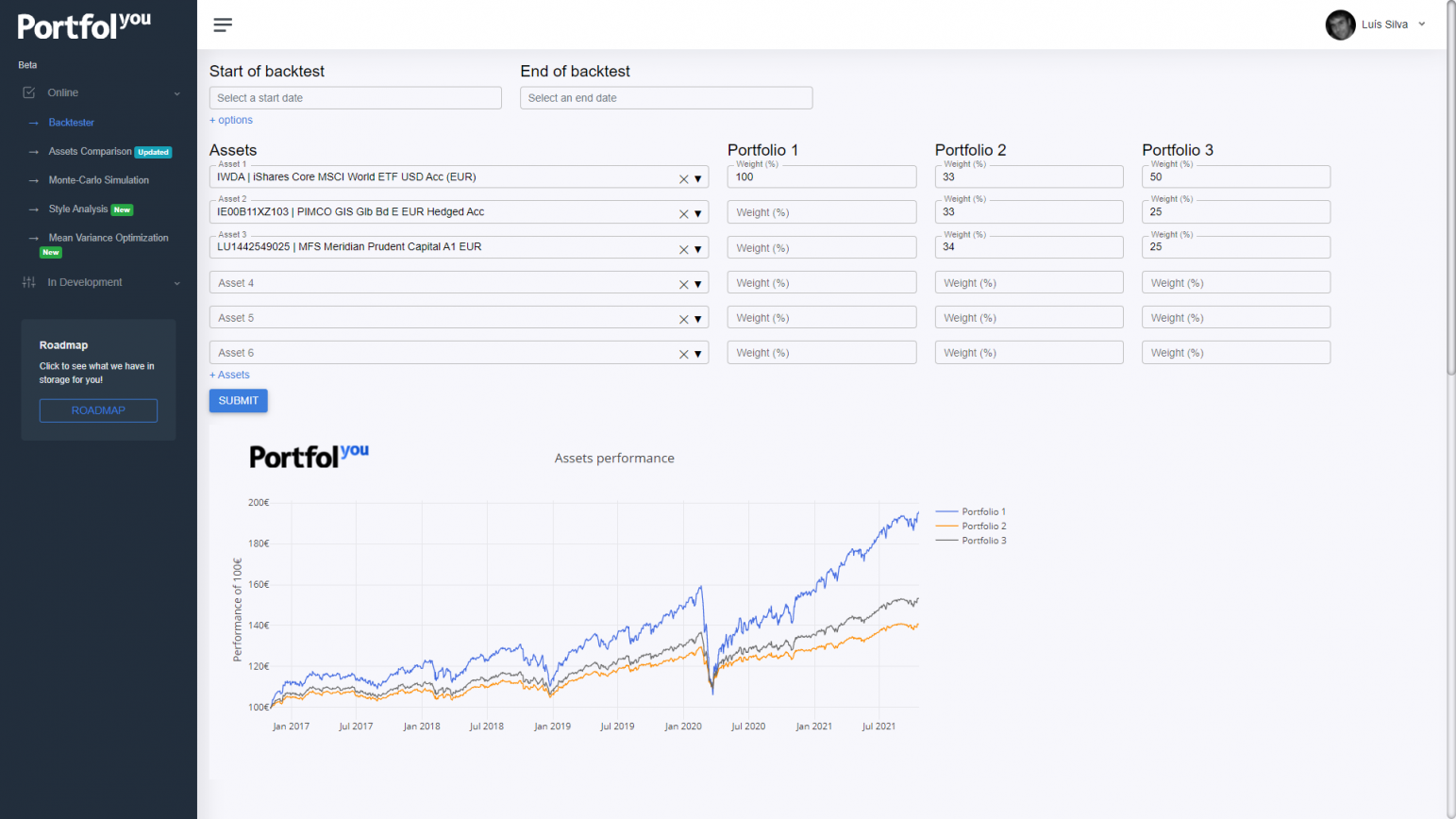Click the ROADMAP button
Screen dimensions: 1456x819
[98, 410]
